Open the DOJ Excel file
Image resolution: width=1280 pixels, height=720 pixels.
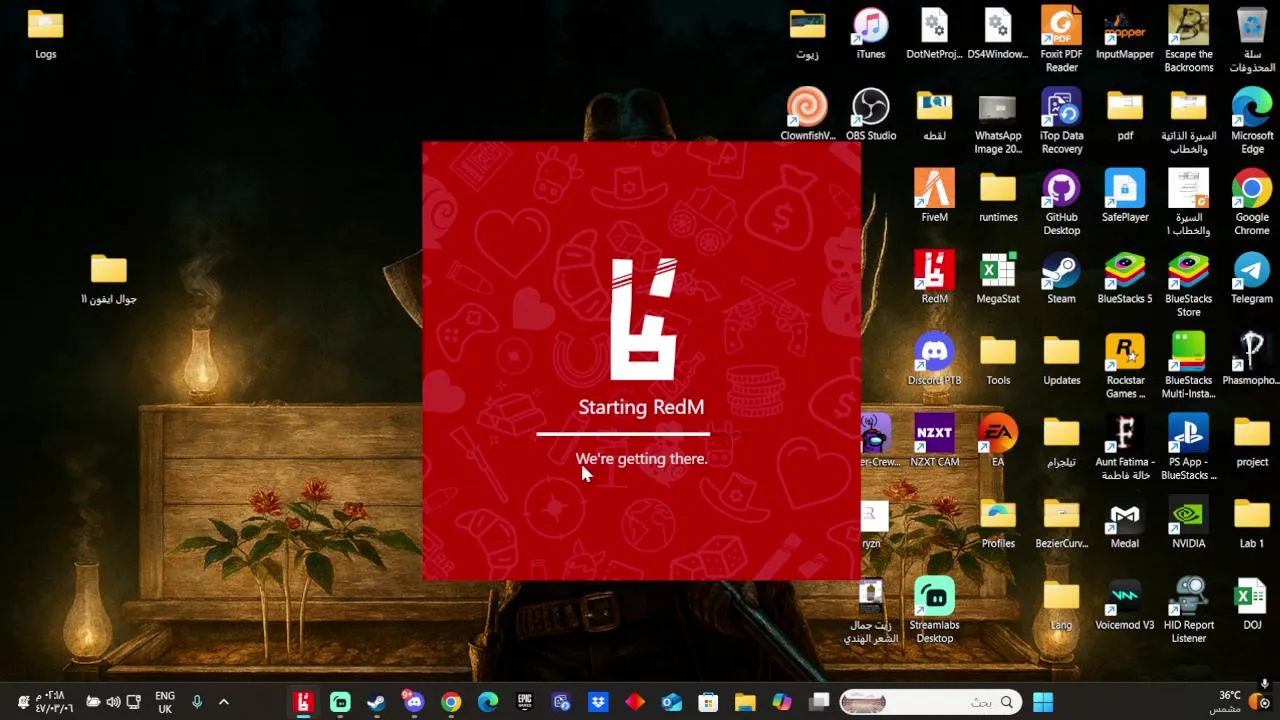point(1252,604)
